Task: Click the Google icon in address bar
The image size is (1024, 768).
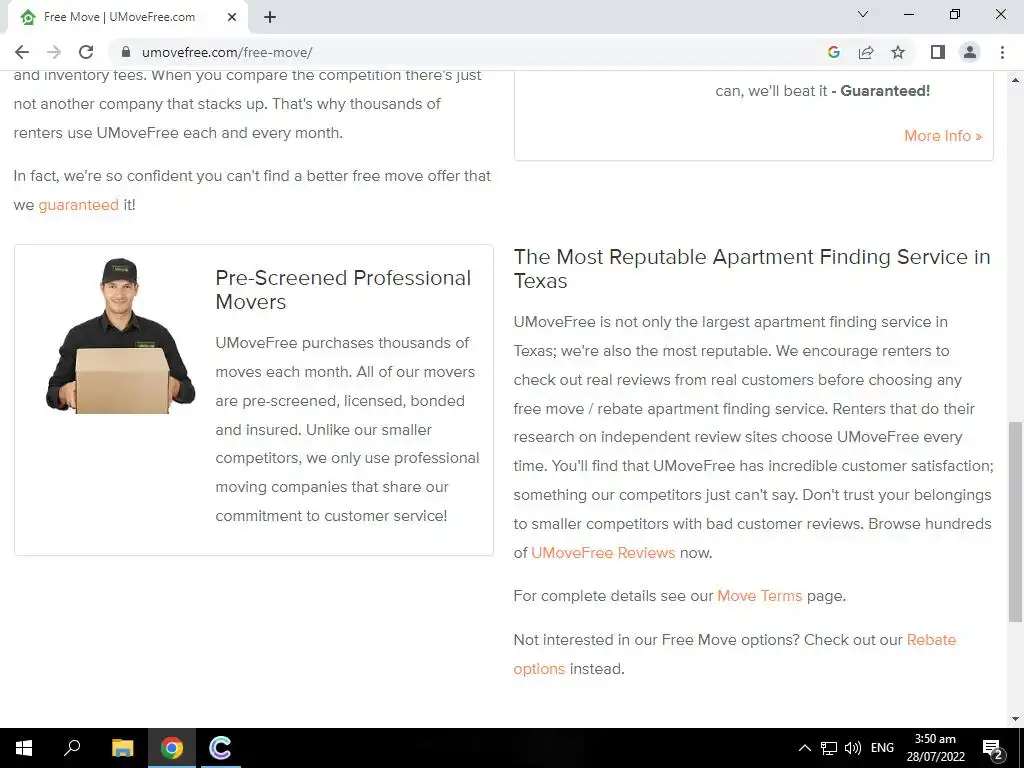Action: [833, 52]
